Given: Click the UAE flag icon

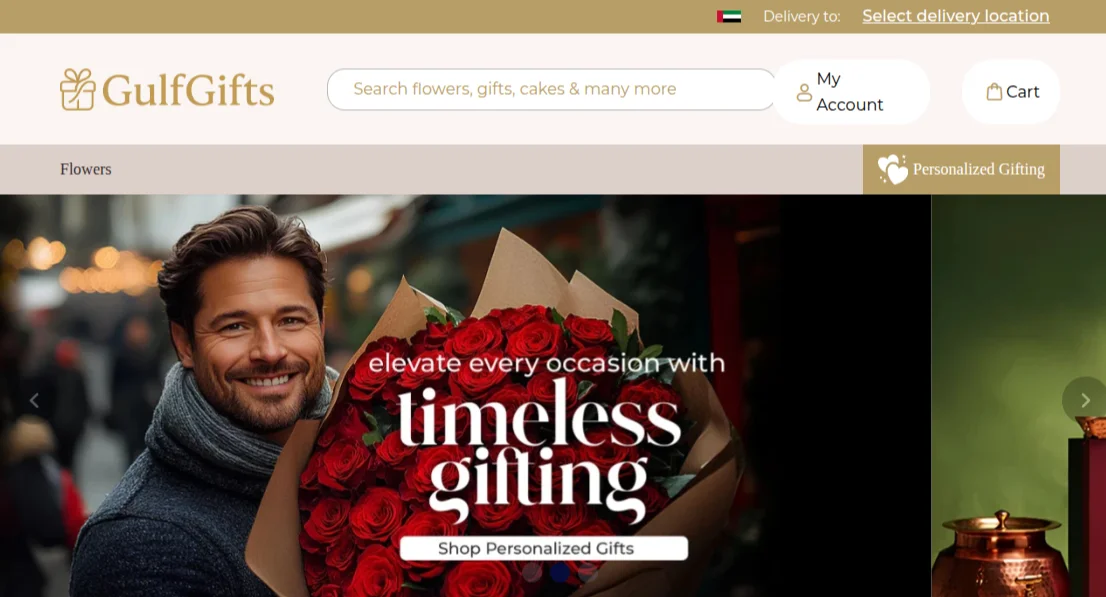Looking at the screenshot, I should (729, 16).
